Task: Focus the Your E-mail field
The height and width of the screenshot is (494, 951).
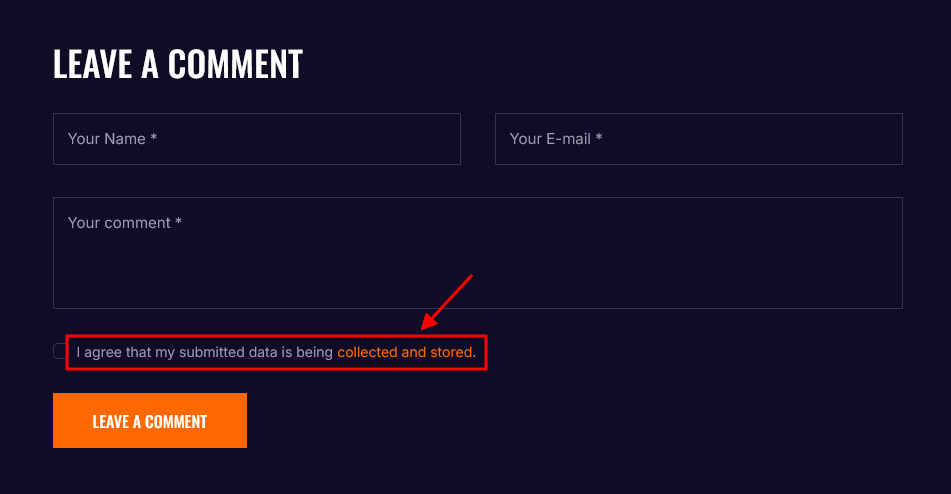Action: [x=698, y=139]
